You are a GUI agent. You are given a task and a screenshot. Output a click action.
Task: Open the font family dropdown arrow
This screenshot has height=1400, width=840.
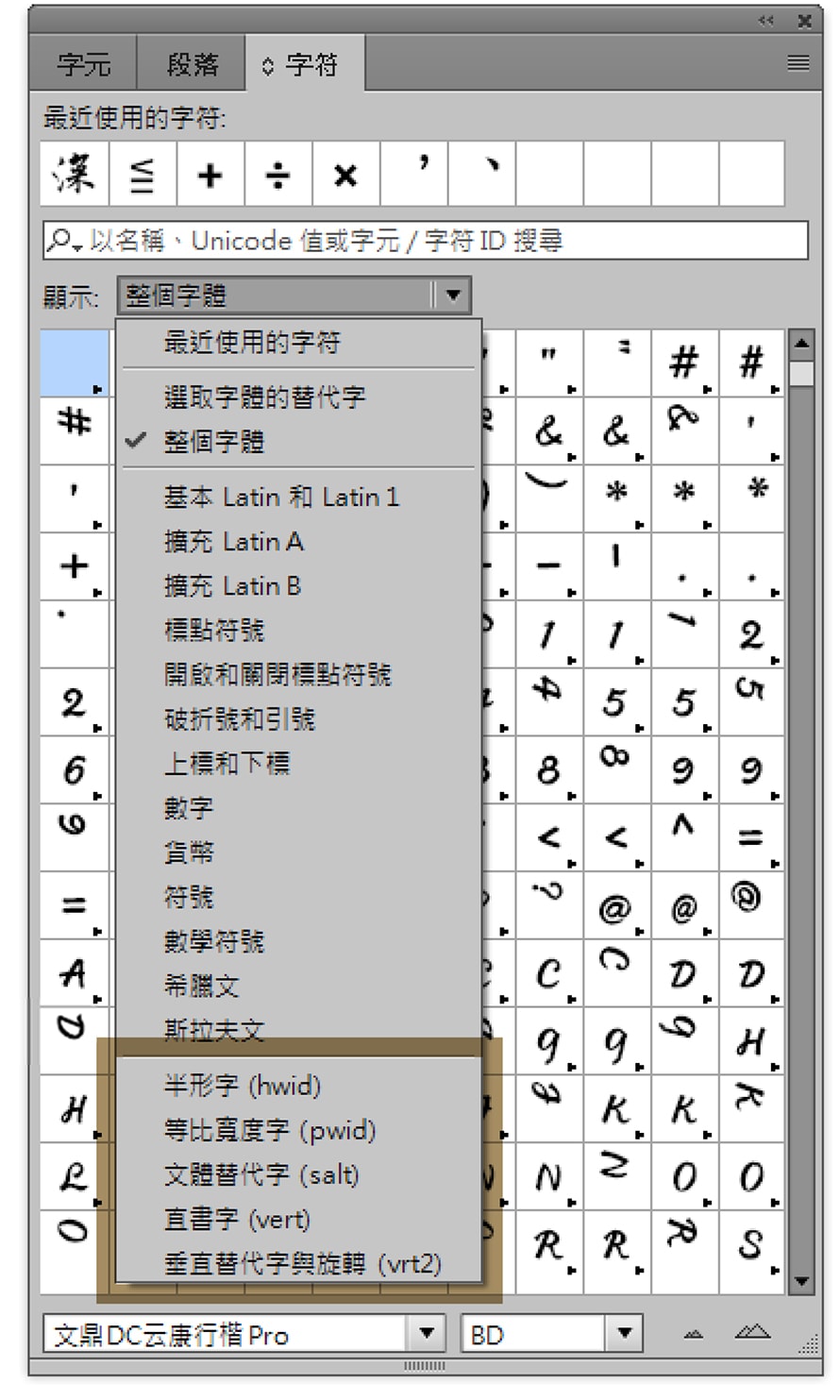click(427, 1334)
